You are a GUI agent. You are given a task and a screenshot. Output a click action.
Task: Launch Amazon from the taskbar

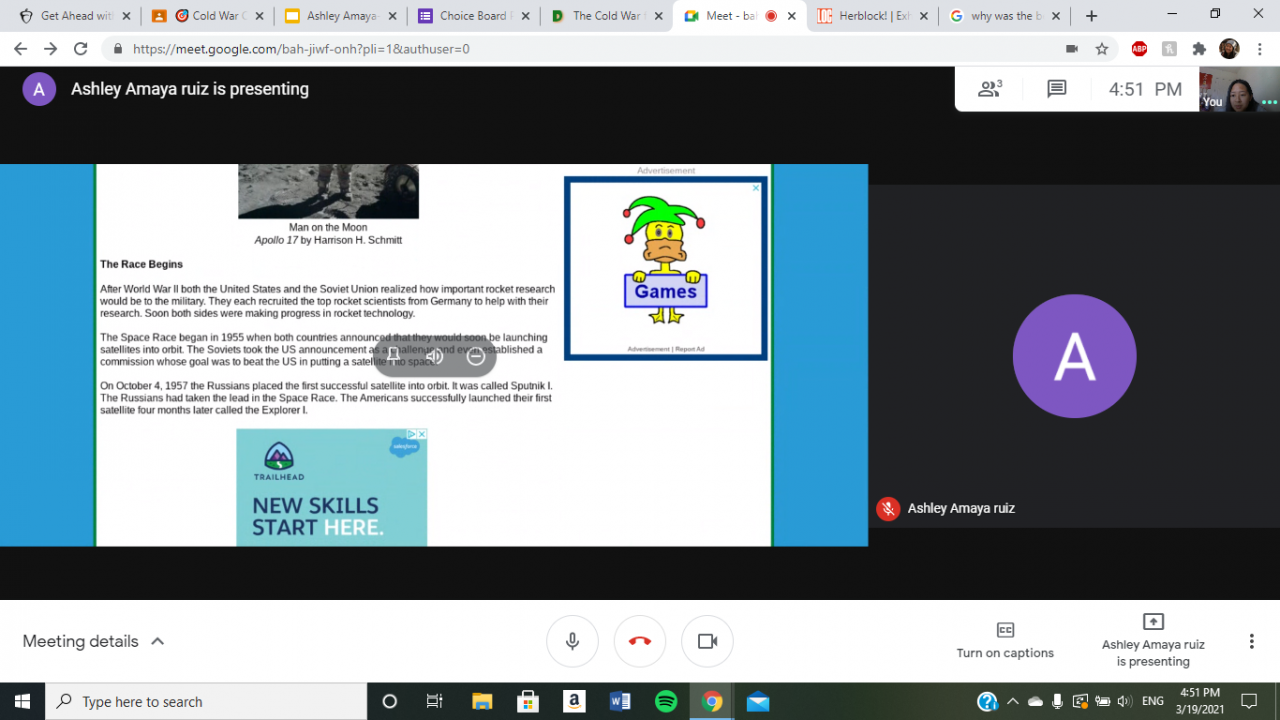pyautogui.click(x=574, y=701)
